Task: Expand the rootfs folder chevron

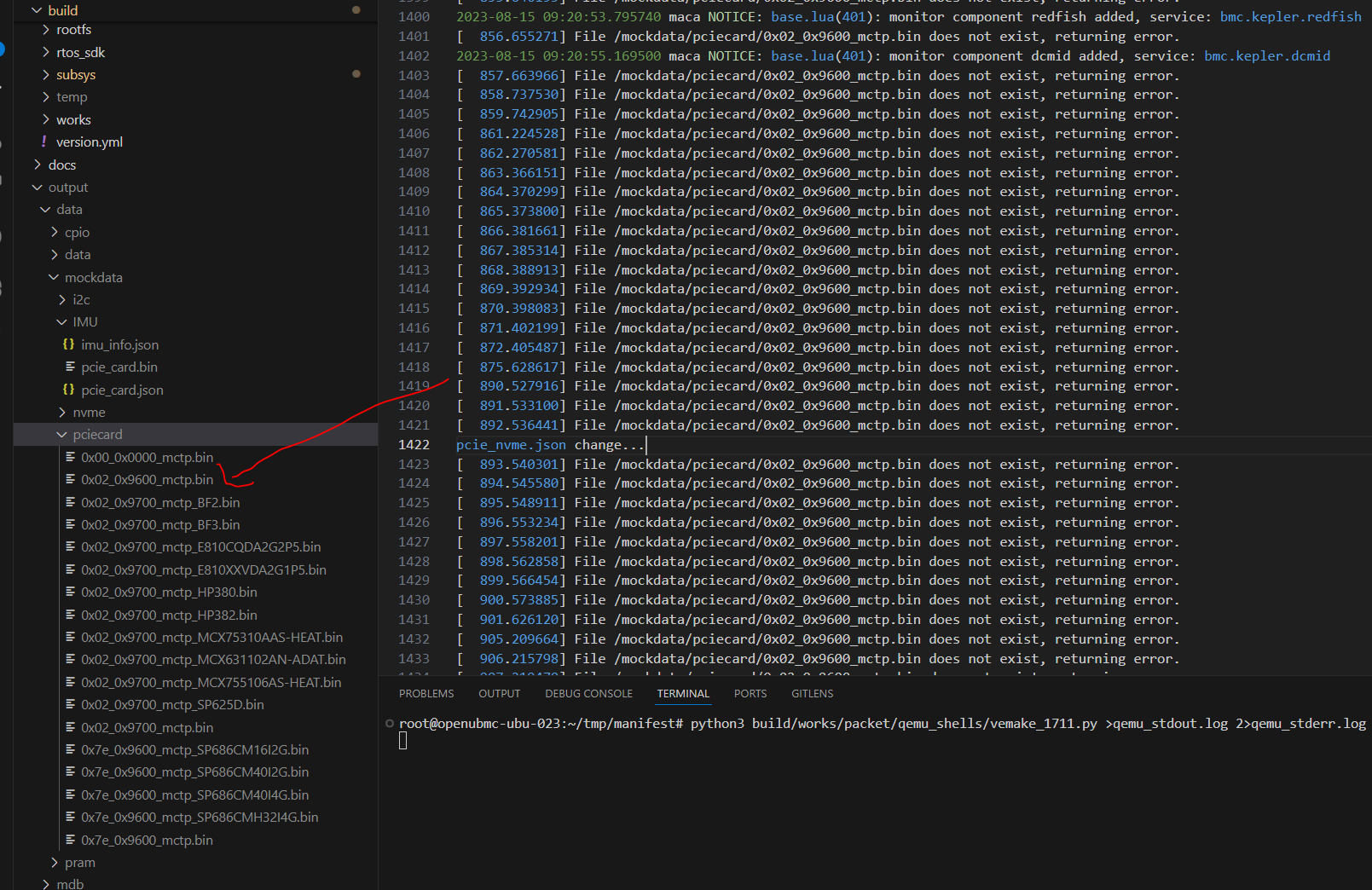Action: pos(46,30)
